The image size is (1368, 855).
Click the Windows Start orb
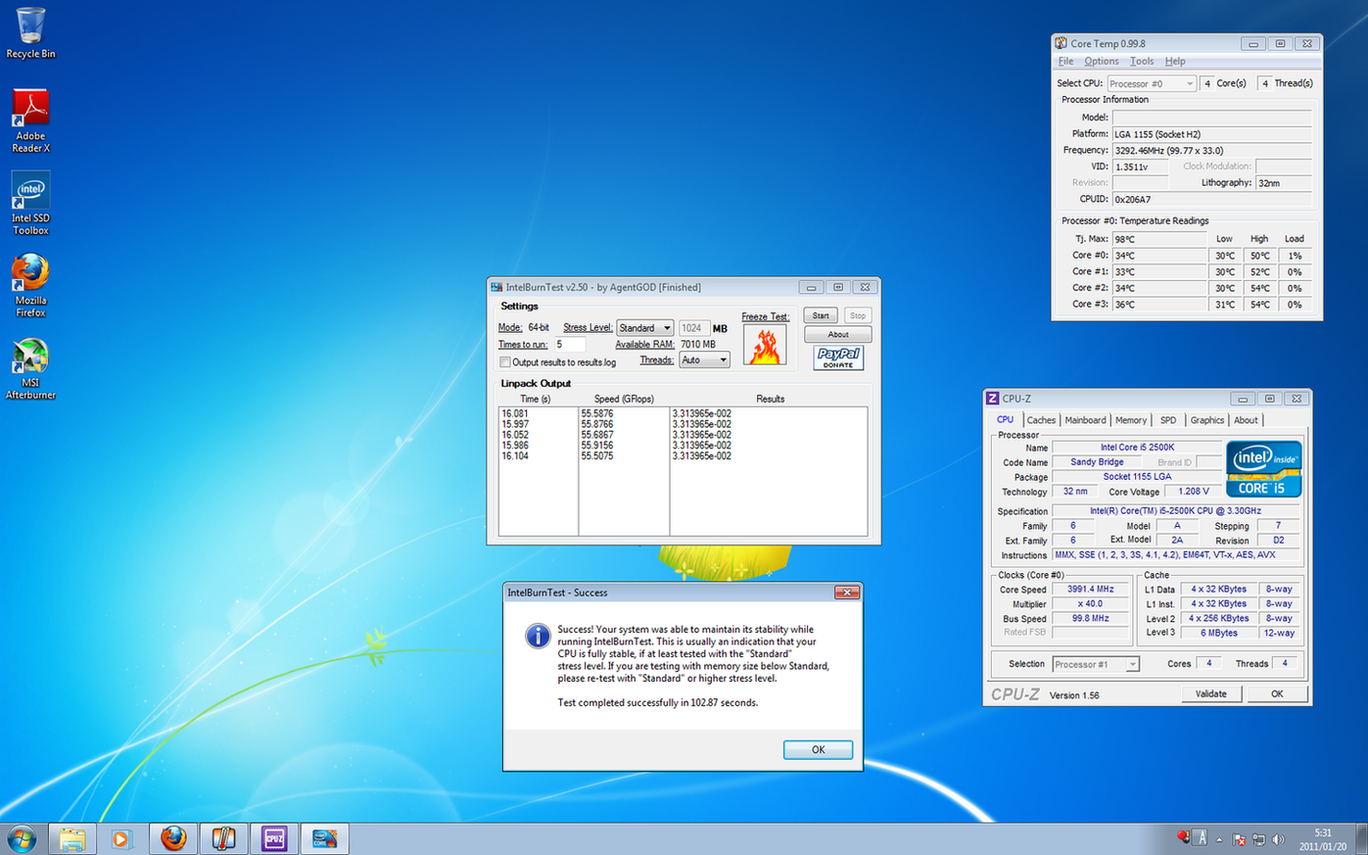(21, 838)
